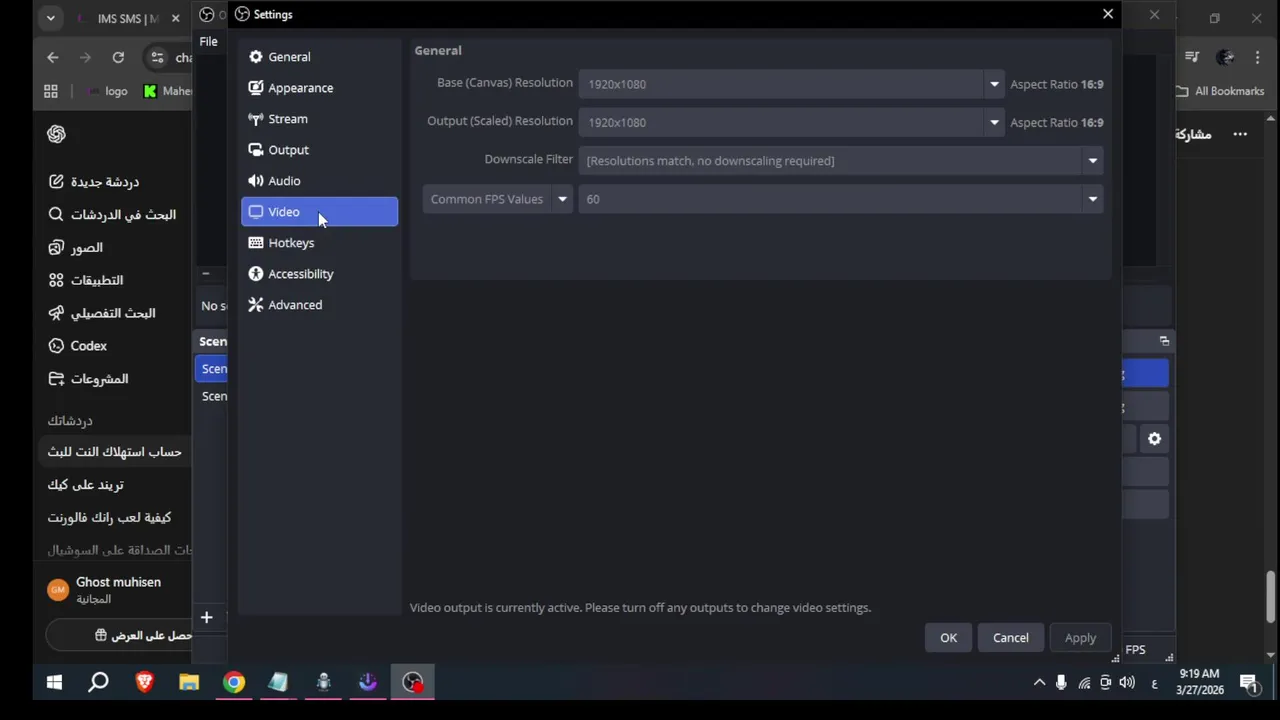Expand the Output (Scaled) Resolution dropdown arrow
Viewport: 1280px width, 720px height.
[x=994, y=122]
